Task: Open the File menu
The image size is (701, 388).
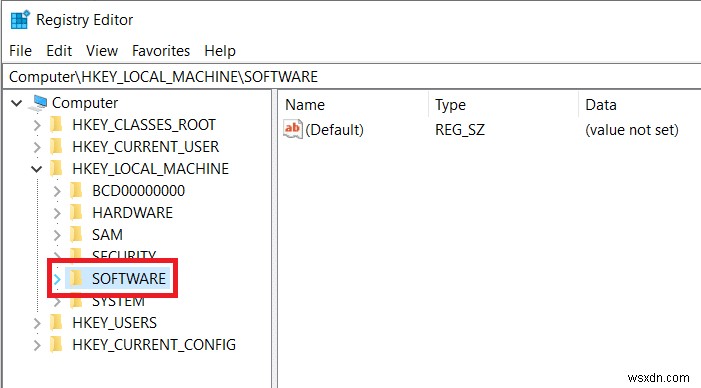Action: click(x=20, y=51)
